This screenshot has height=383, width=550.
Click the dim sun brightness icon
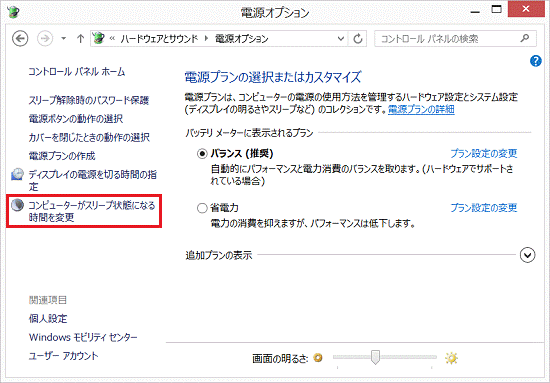coord(318,358)
